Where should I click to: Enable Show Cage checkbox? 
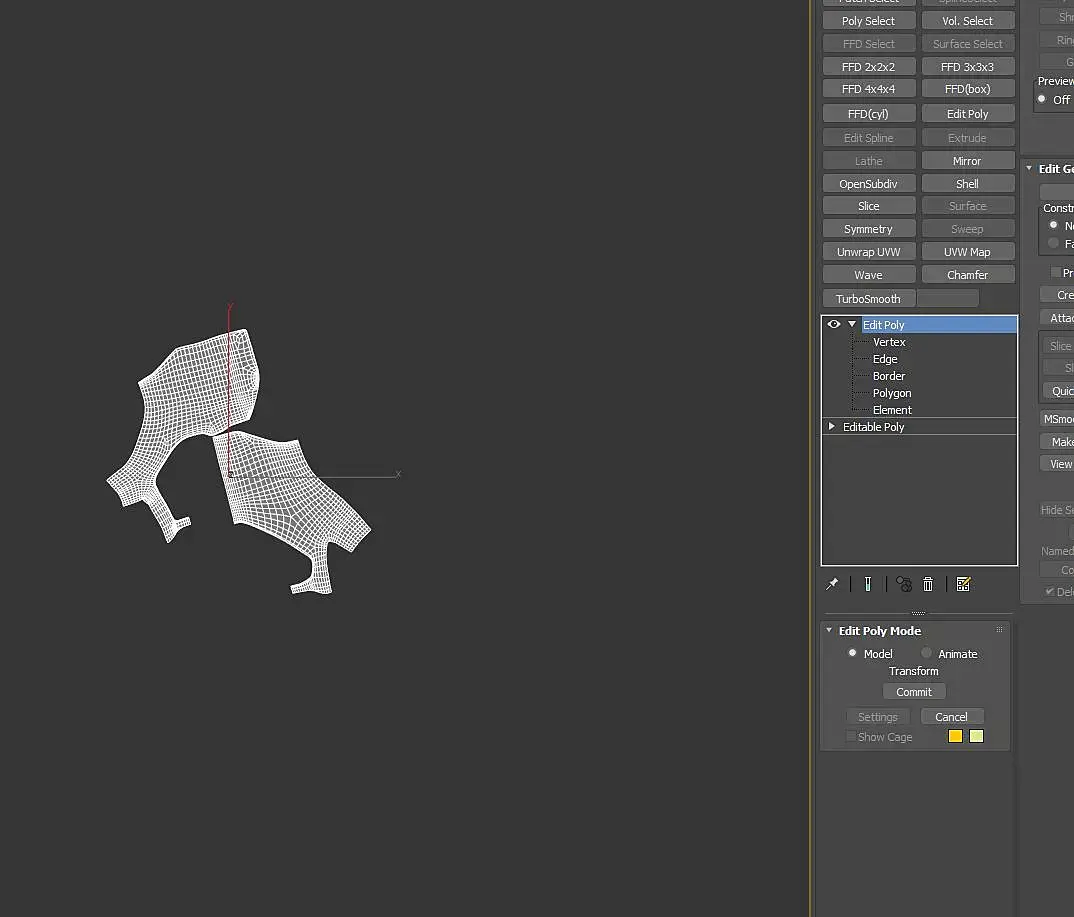851,737
